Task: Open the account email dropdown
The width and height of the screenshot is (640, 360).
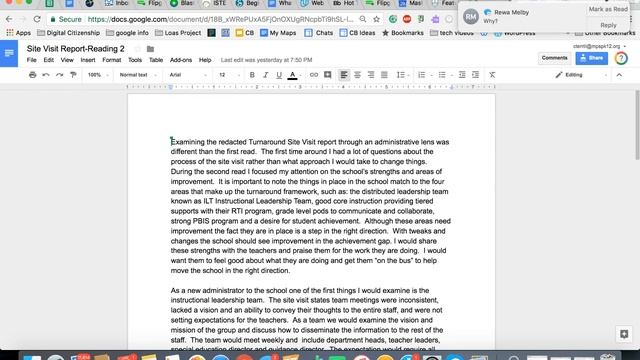Action: (x=599, y=46)
